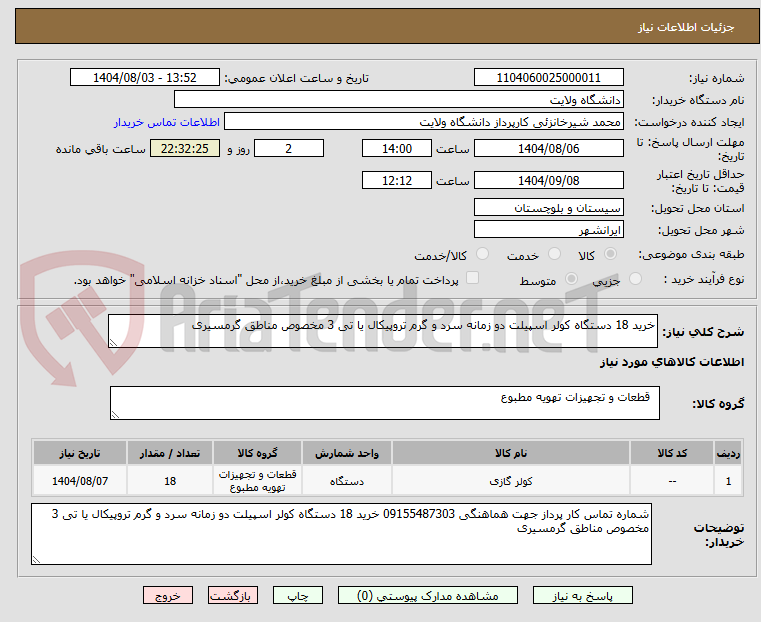Click the بازگشت back button

point(233,595)
